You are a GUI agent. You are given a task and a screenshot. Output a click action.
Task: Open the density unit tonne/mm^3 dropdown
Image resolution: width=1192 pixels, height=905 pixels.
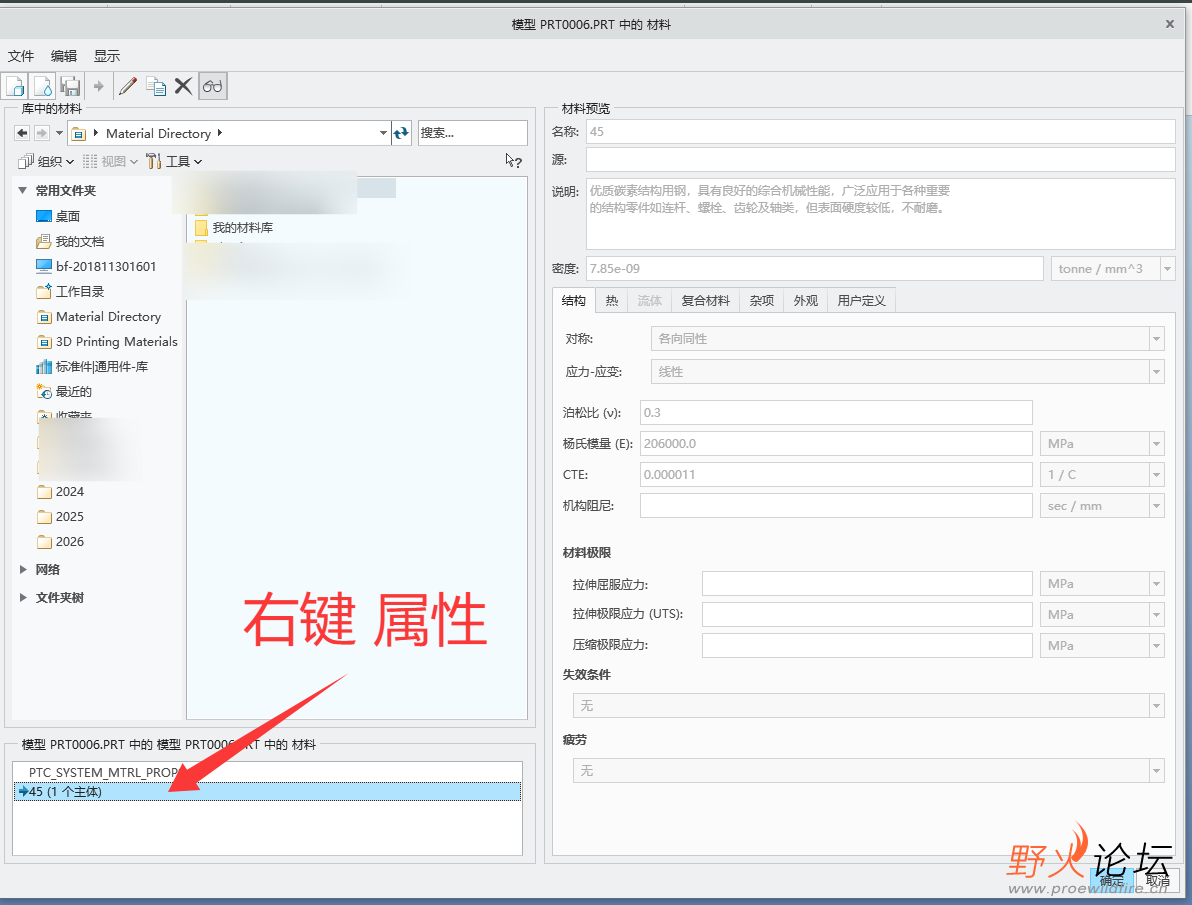click(x=1165, y=268)
